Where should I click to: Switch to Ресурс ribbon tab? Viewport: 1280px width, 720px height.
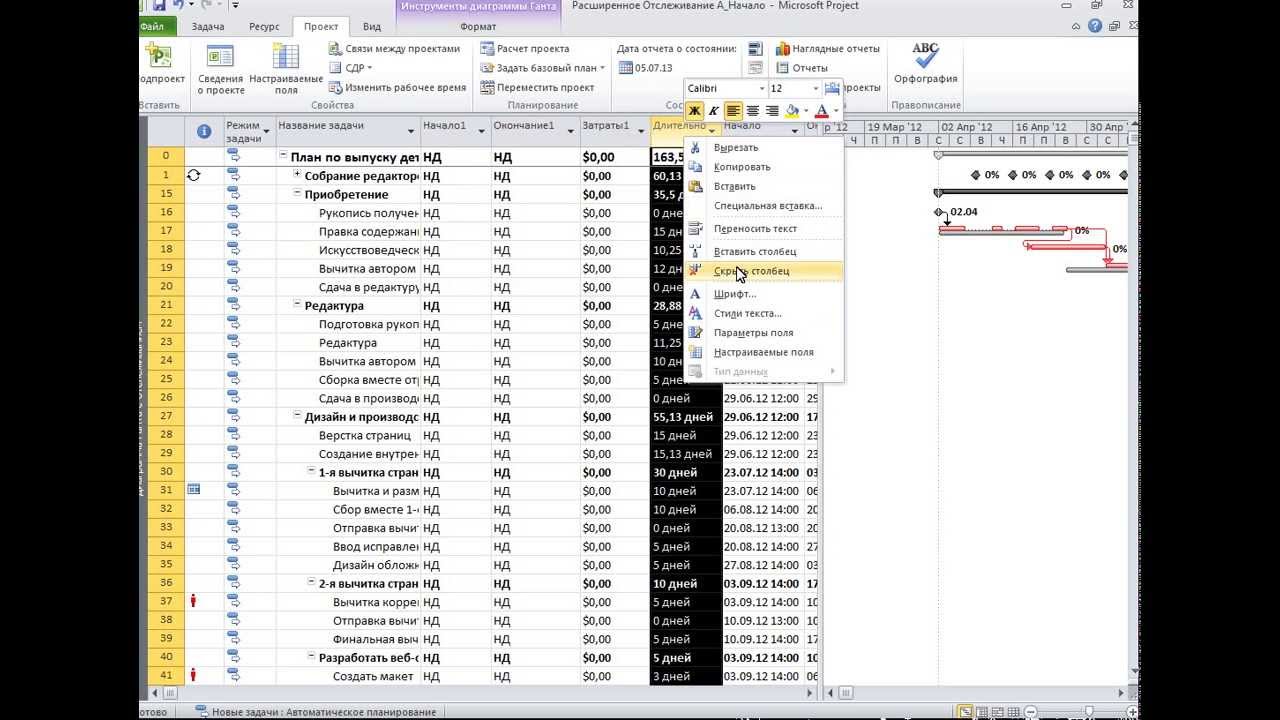(x=264, y=27)
